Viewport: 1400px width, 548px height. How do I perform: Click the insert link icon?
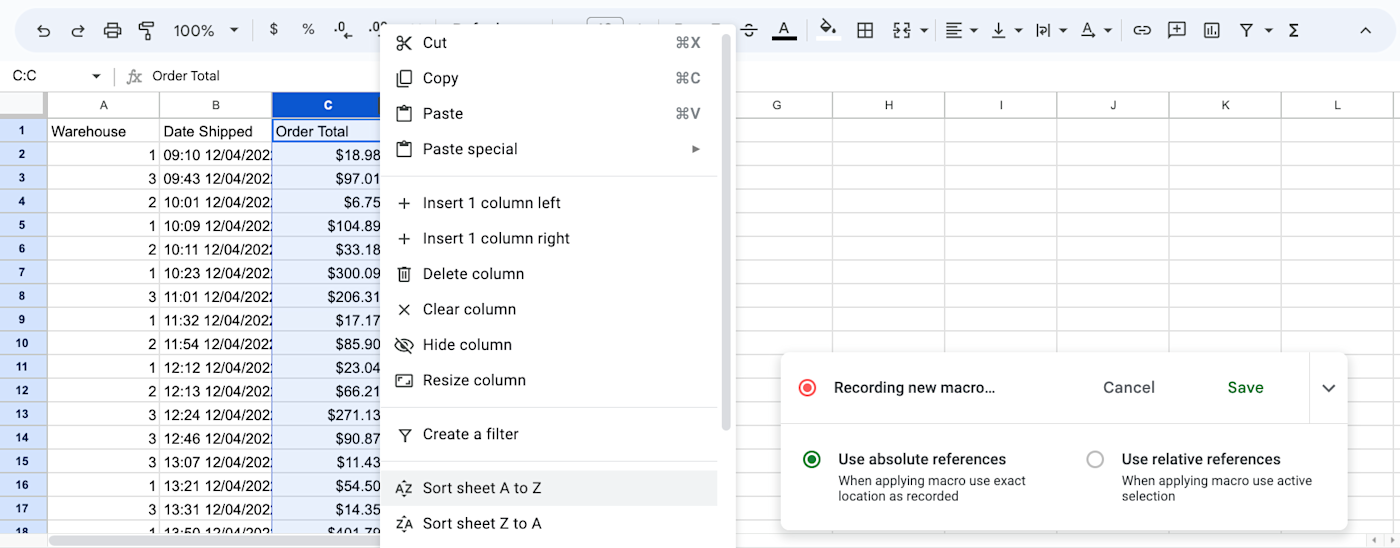[1142, 30]
